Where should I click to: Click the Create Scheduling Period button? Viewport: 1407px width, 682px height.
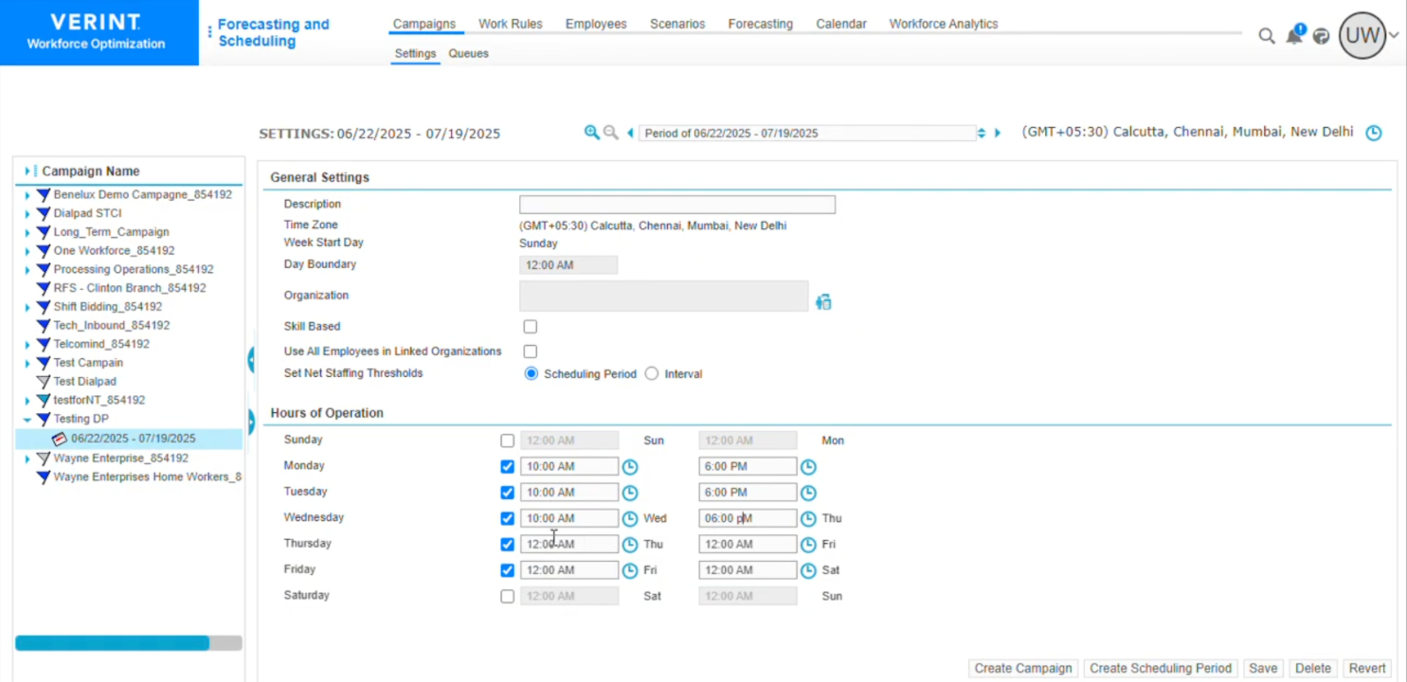[x=1160, y=669]
